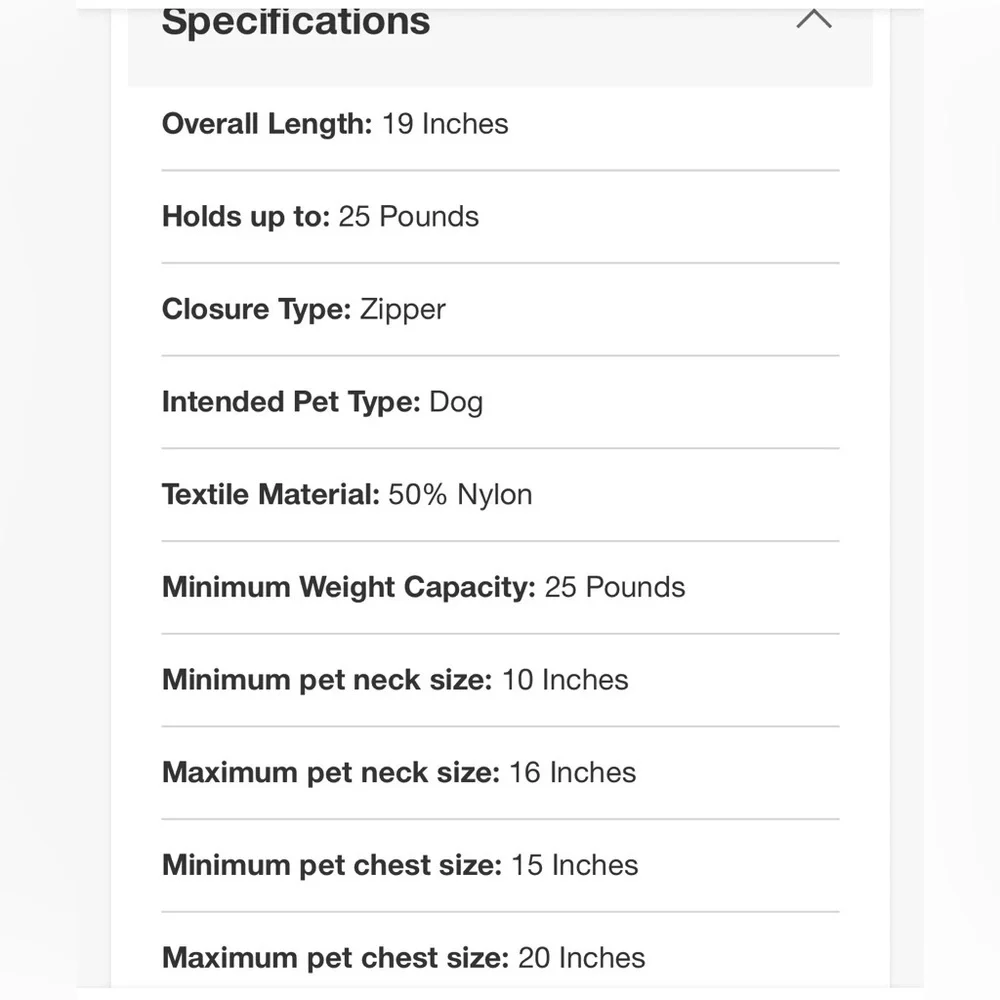Select the Minimum pet chest size row

[x=500, y=865]
